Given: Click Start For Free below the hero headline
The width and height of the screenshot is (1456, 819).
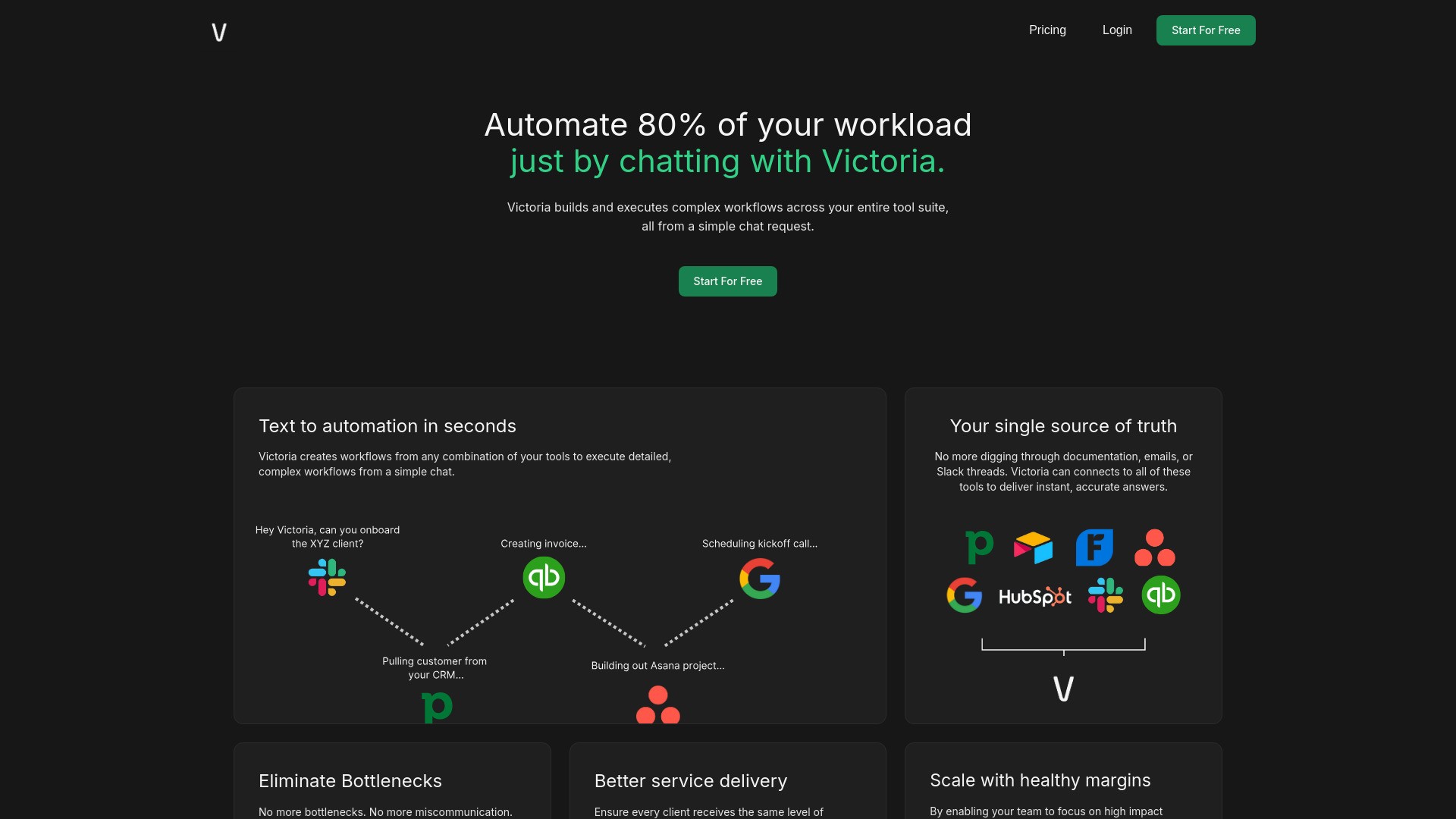Looking at the screenshot, I should point(727,281).
